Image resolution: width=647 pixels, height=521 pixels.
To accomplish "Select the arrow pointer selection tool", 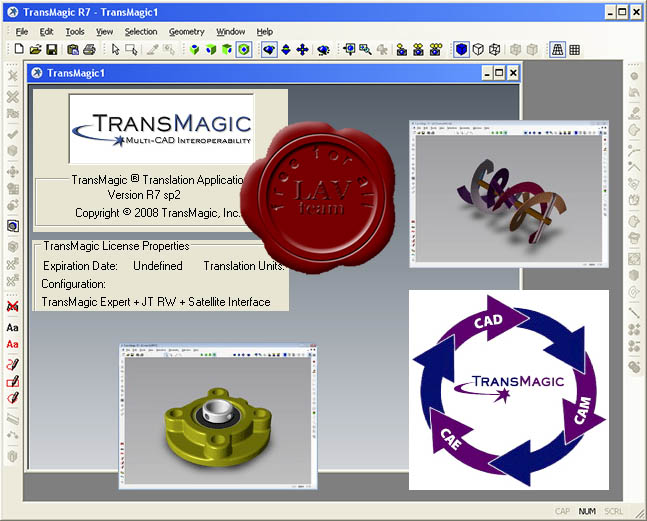I will [x=115, y=50].
